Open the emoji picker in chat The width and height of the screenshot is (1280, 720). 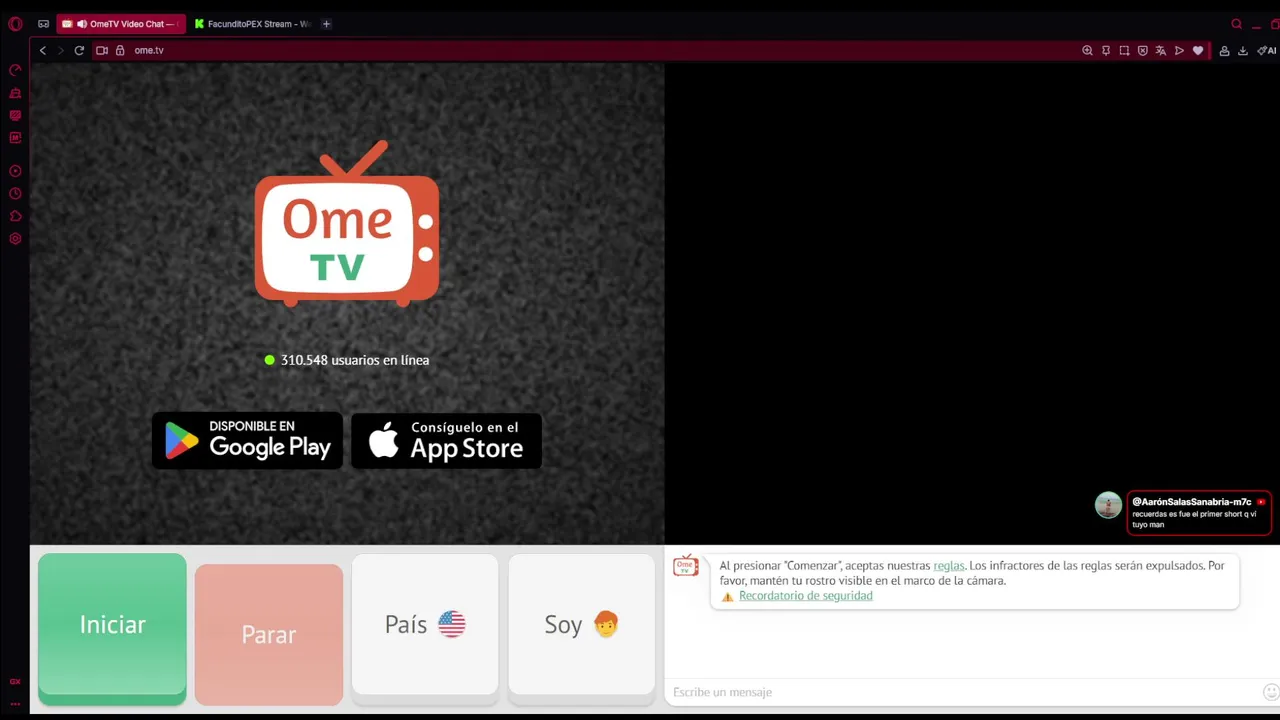[1271, 692]
